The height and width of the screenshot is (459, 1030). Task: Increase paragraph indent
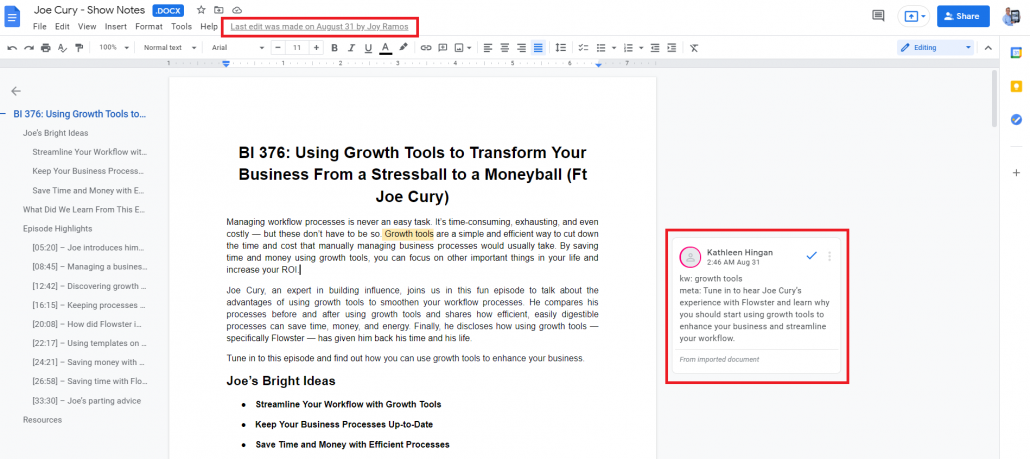(671, 48)
